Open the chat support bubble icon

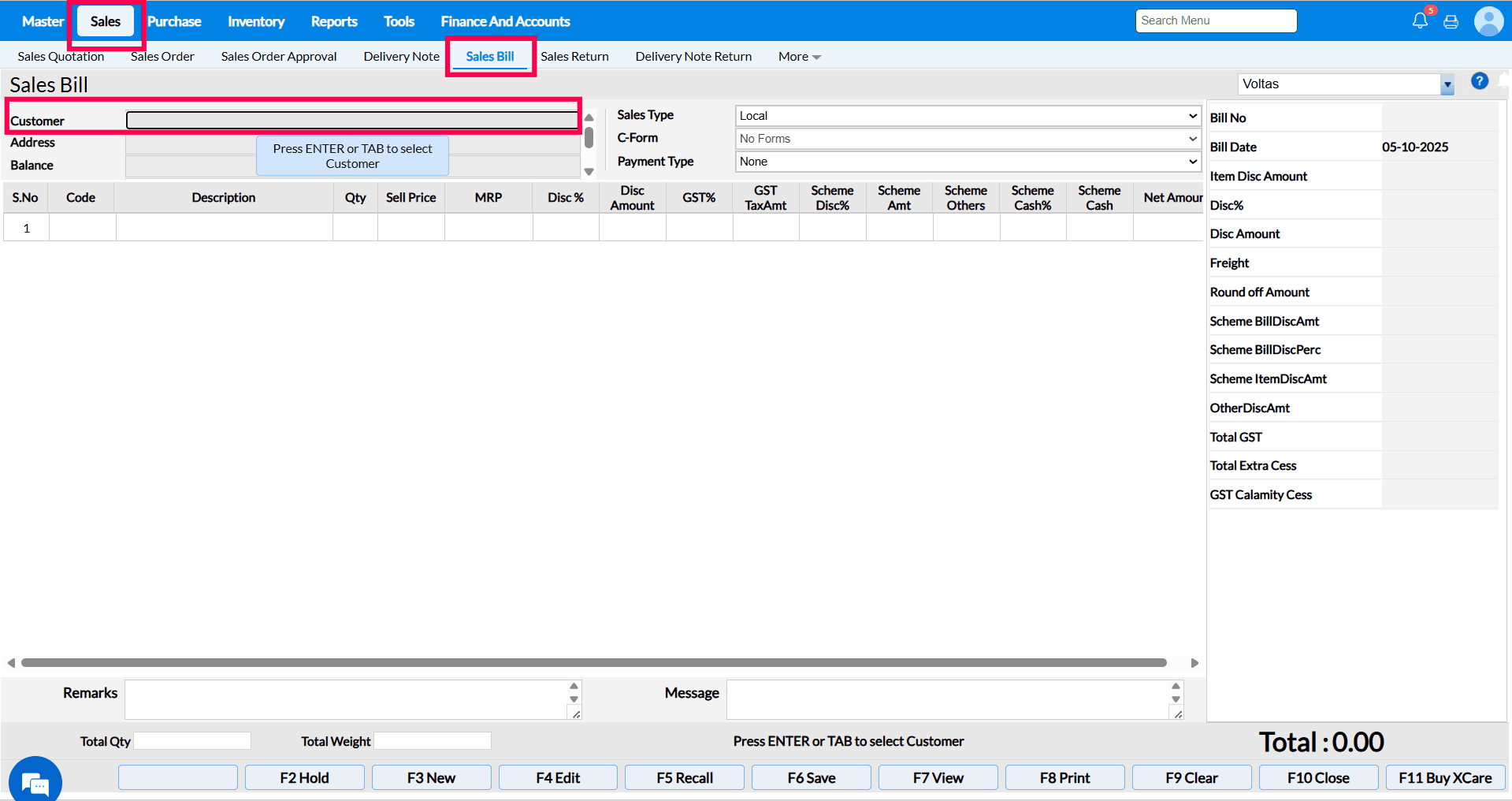coord(35,782)
